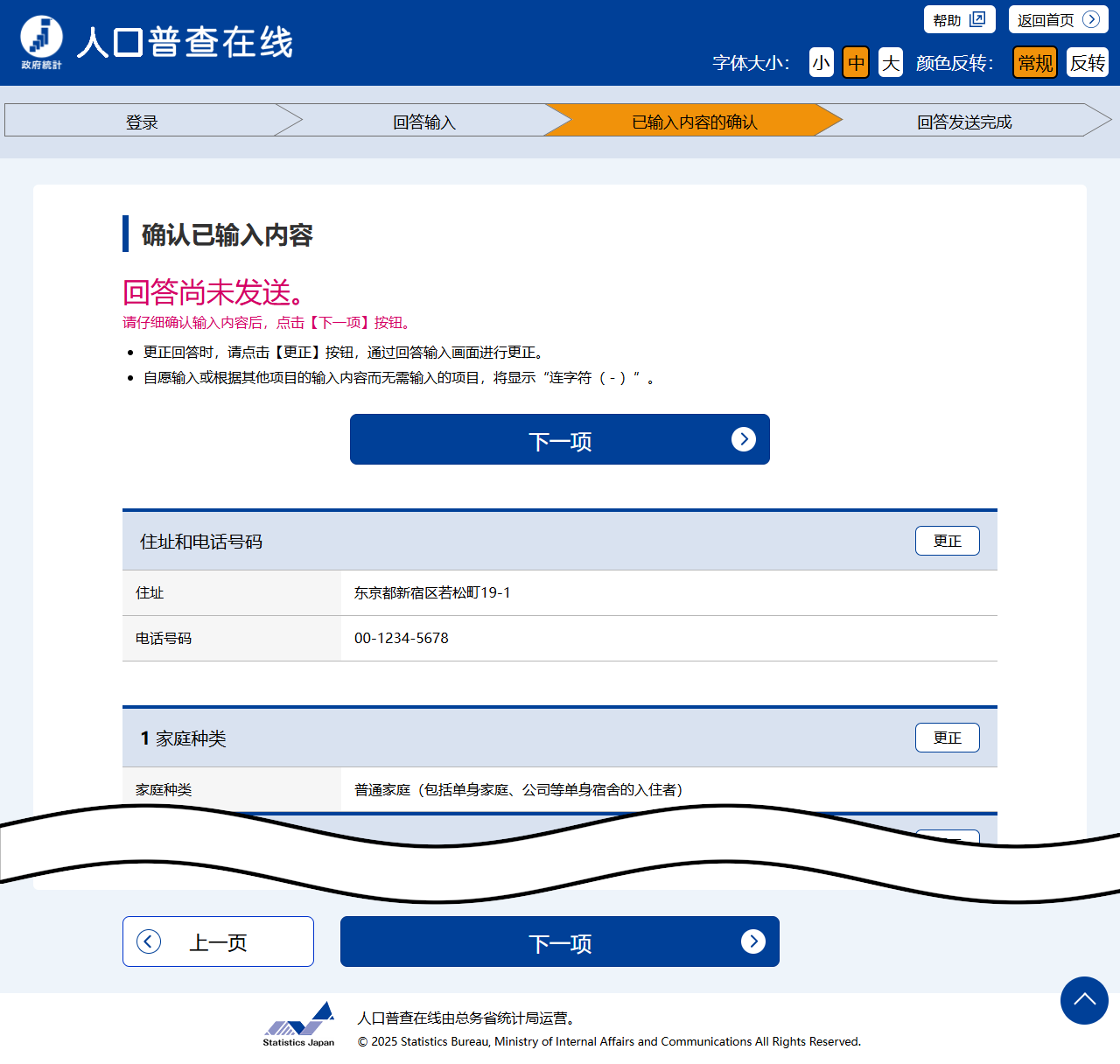Select the 已输入内容的确认 step
1120x1064 pixels.
click(x=694, y=121)
